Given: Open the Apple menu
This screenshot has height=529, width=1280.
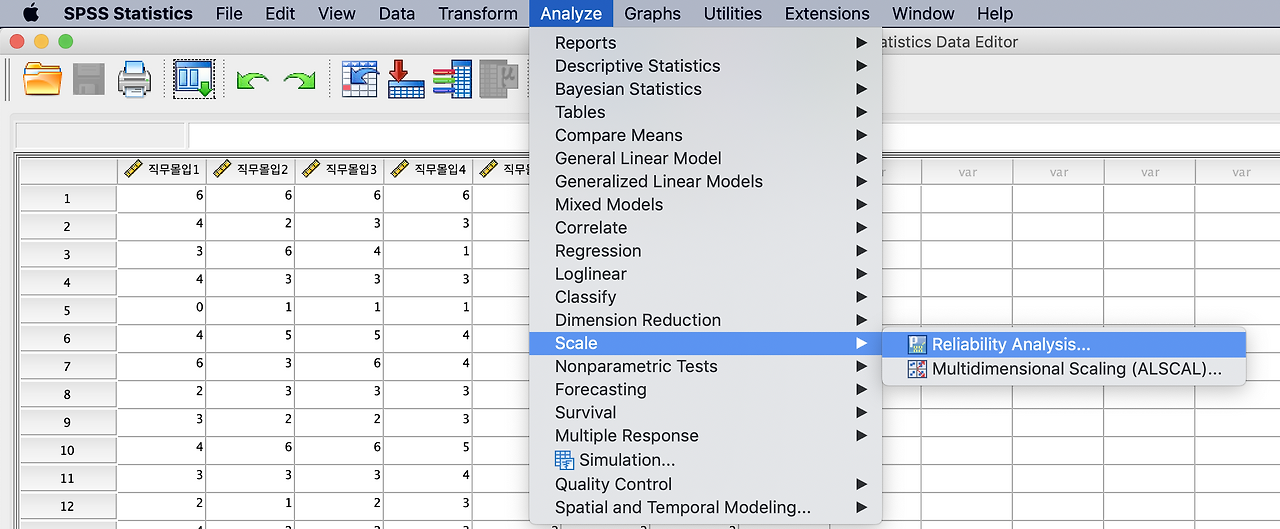Looking at the screenshot, I should (x=30, y=13).
